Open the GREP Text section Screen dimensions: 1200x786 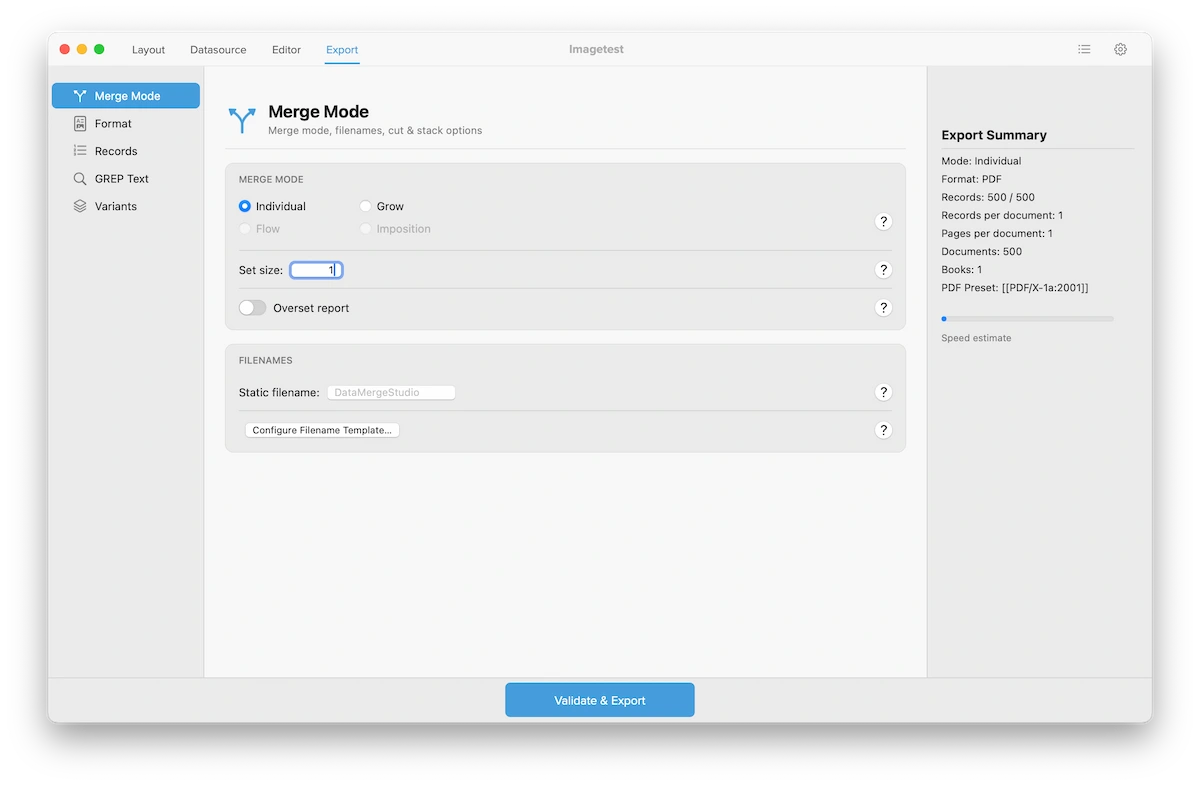coord(126,179)
